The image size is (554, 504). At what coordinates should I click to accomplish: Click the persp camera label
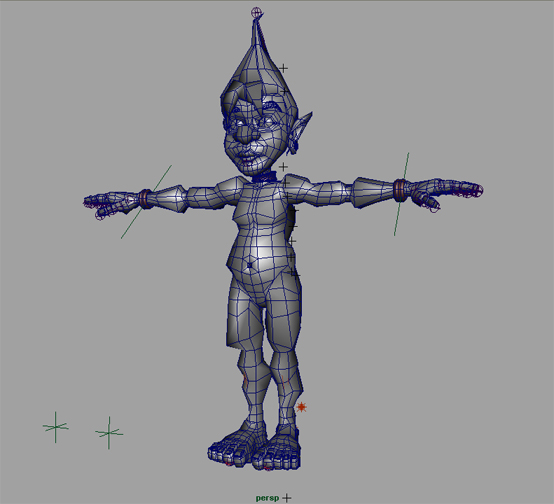click(x=267, y=498)
